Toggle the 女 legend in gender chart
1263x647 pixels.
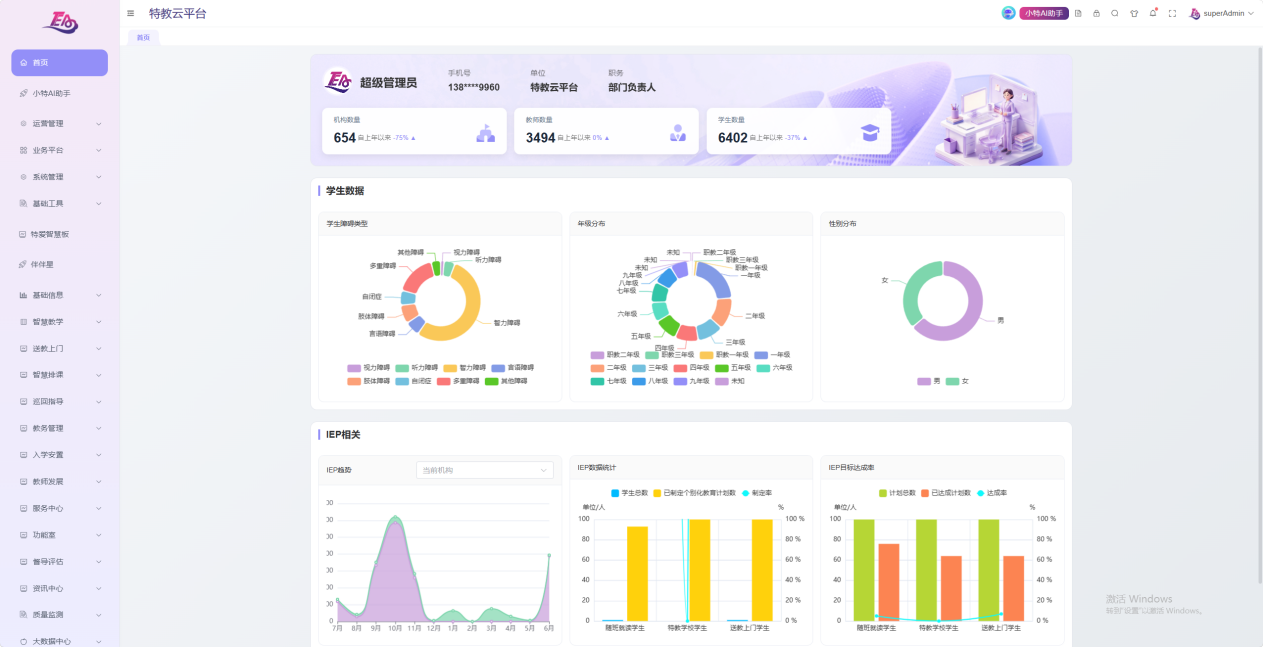[957, 381]
